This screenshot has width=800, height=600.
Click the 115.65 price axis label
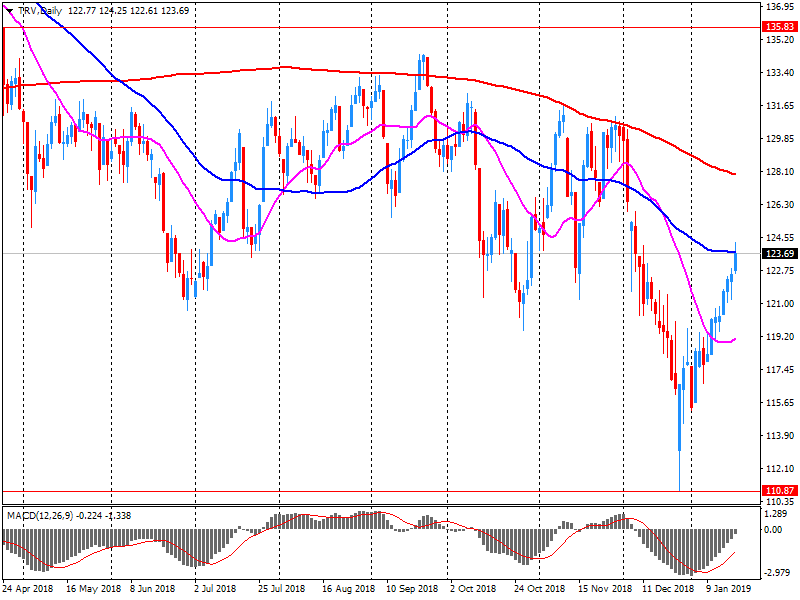[780, 403]
